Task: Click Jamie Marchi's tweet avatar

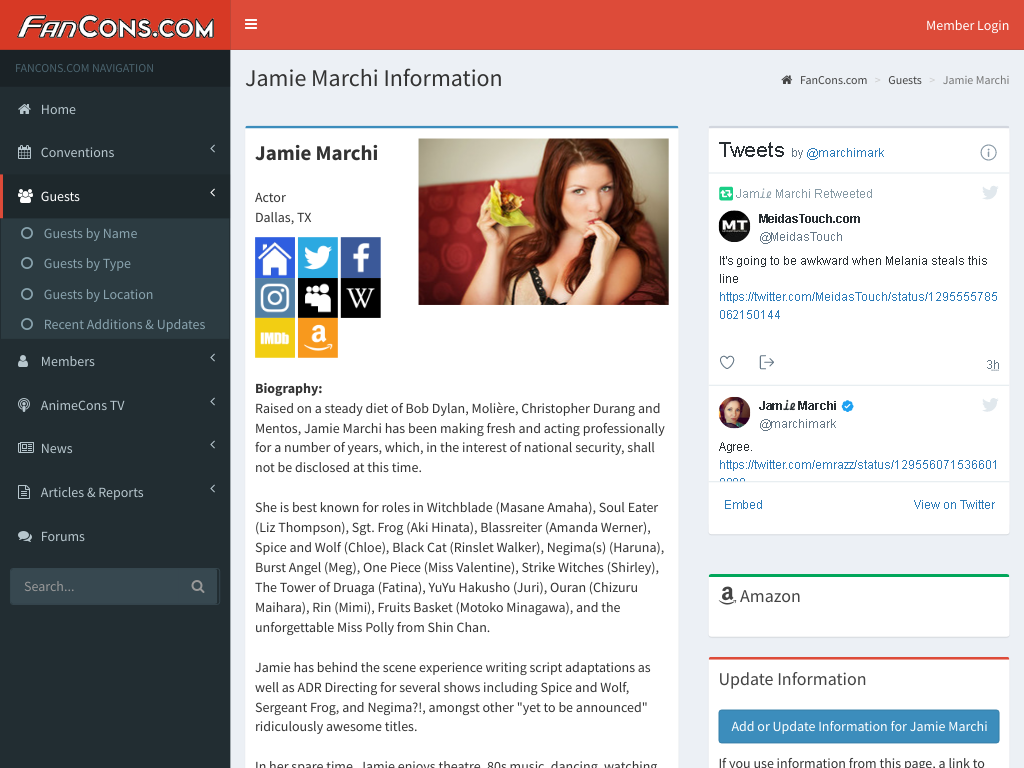Action: pyautogui.click(x=735, y=413)
